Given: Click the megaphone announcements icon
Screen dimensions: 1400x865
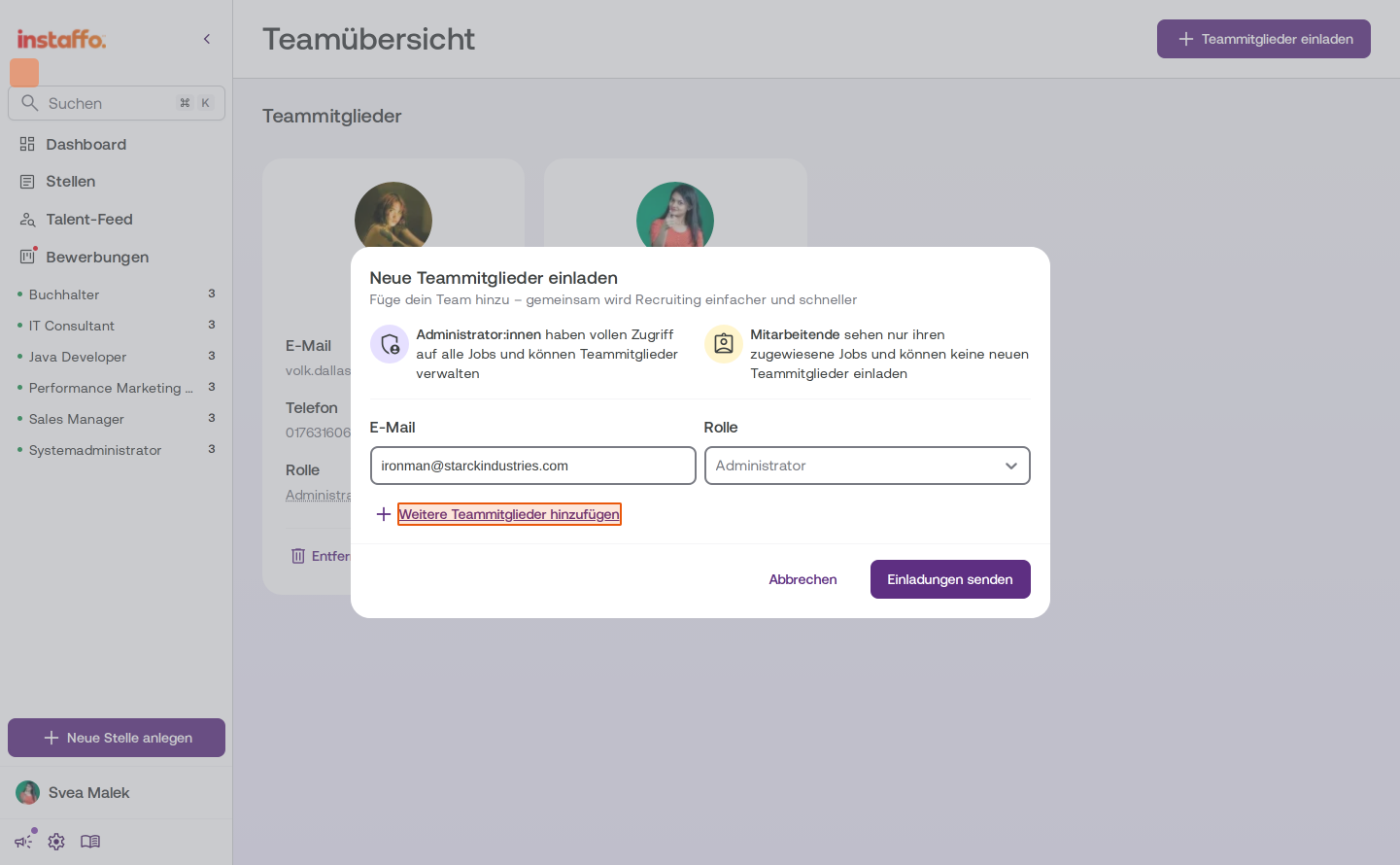Looking at the screenshot, I should coord(23,842).
